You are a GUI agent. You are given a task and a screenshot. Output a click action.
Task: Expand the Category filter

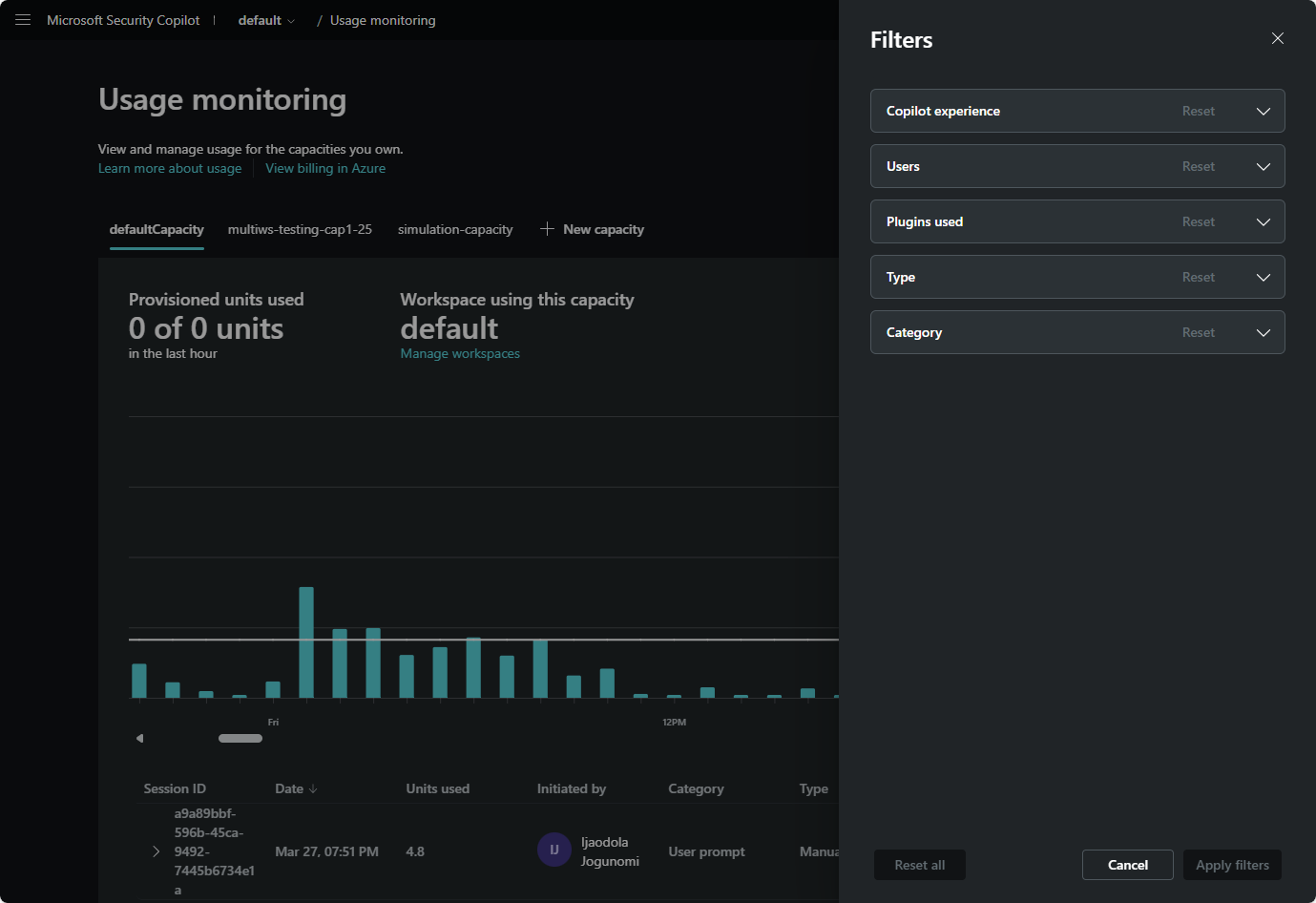[x=1263, y=332]
